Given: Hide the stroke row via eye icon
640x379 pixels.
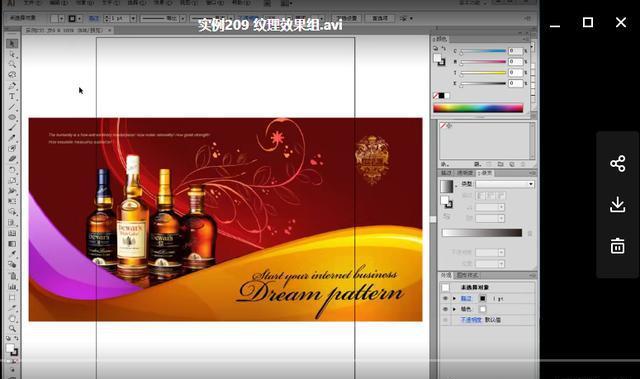Looking at the screenshot, I should (x=445, y=299).
